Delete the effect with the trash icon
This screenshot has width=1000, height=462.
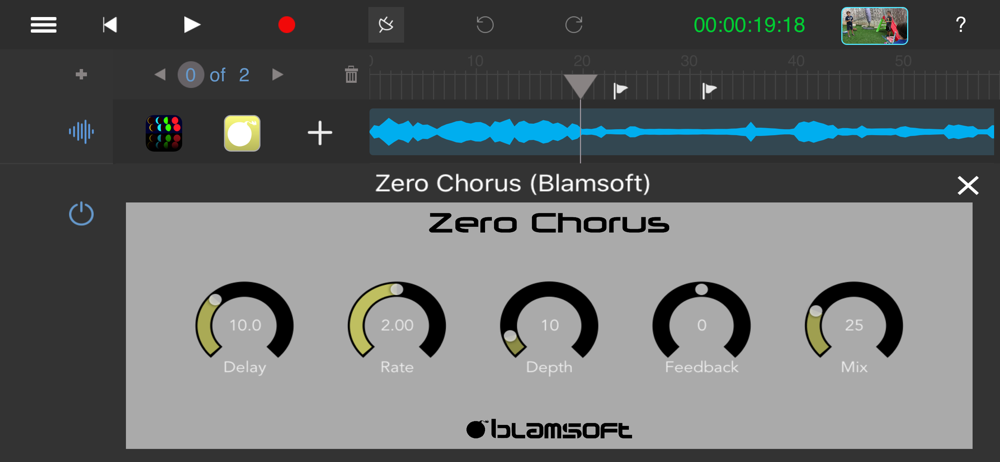351,75
